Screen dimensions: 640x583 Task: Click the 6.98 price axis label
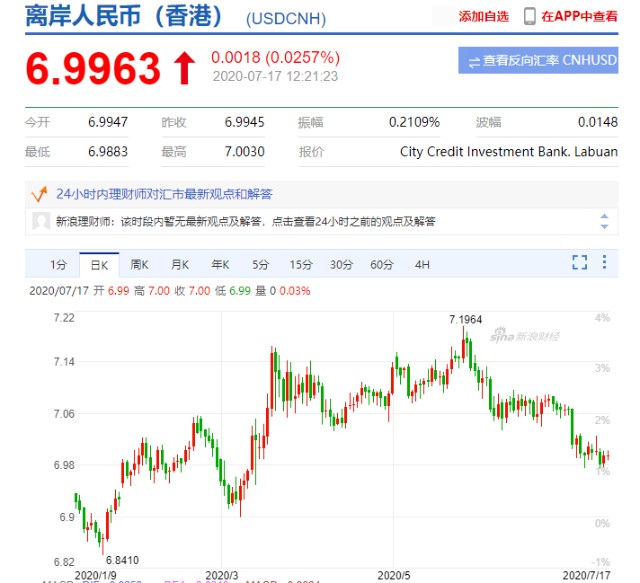64,465
